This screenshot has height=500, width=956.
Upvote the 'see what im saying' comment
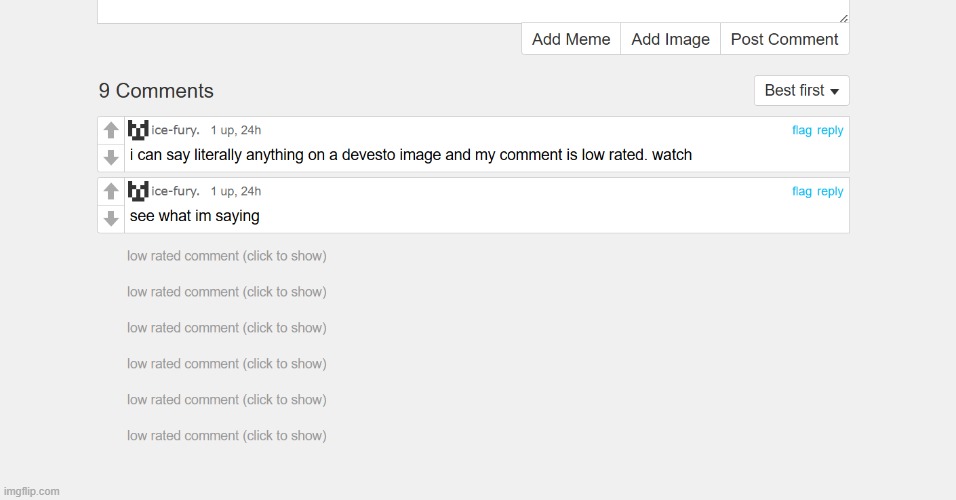point(111,191)
